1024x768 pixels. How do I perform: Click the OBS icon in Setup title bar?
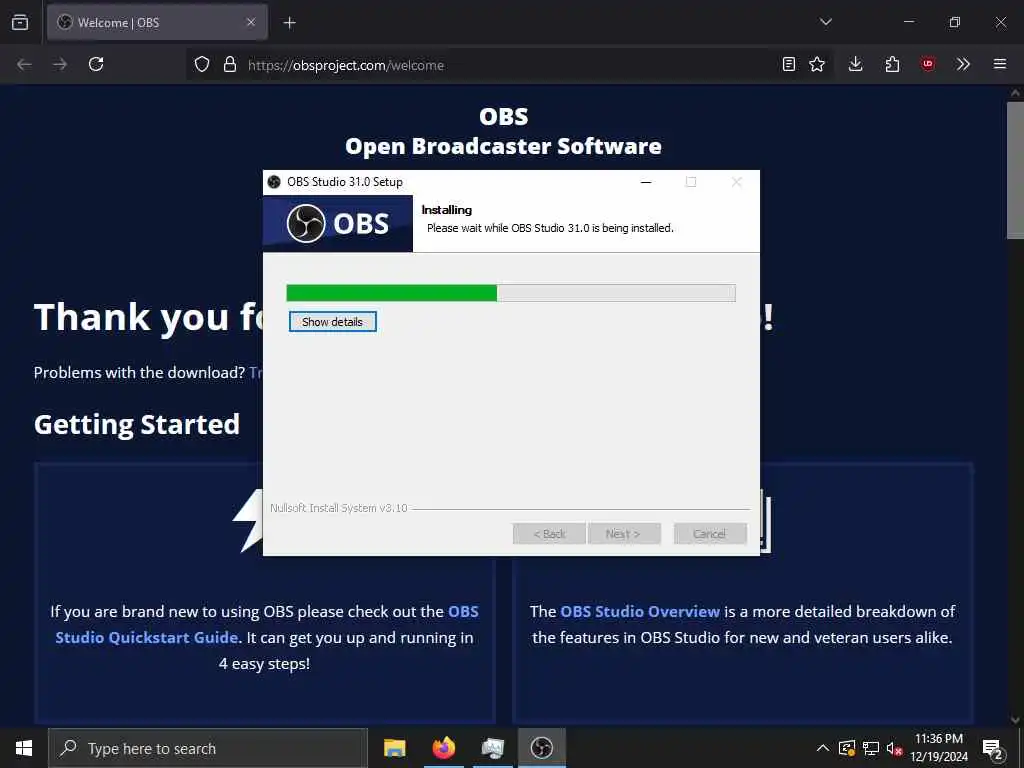[x=274, y=182]
